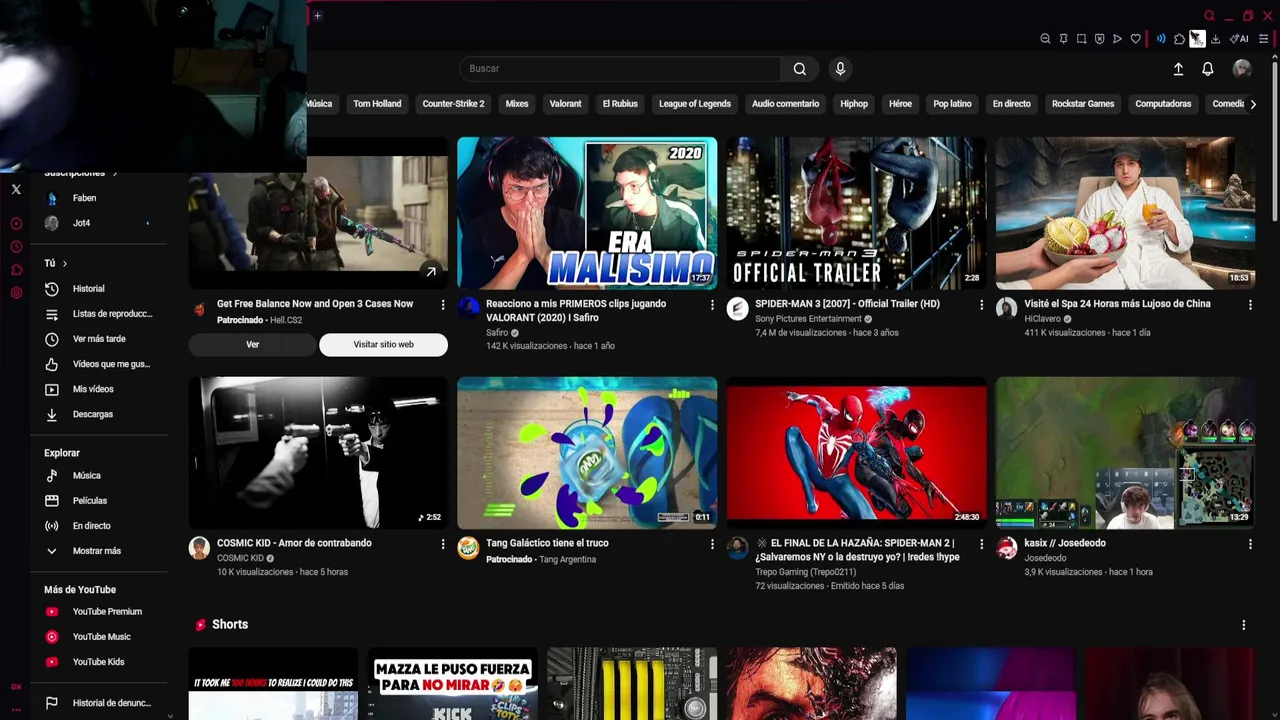Screen dimensions: 1280x720
Task: Click the browser tab search icon
Action: coord(1209,15)
